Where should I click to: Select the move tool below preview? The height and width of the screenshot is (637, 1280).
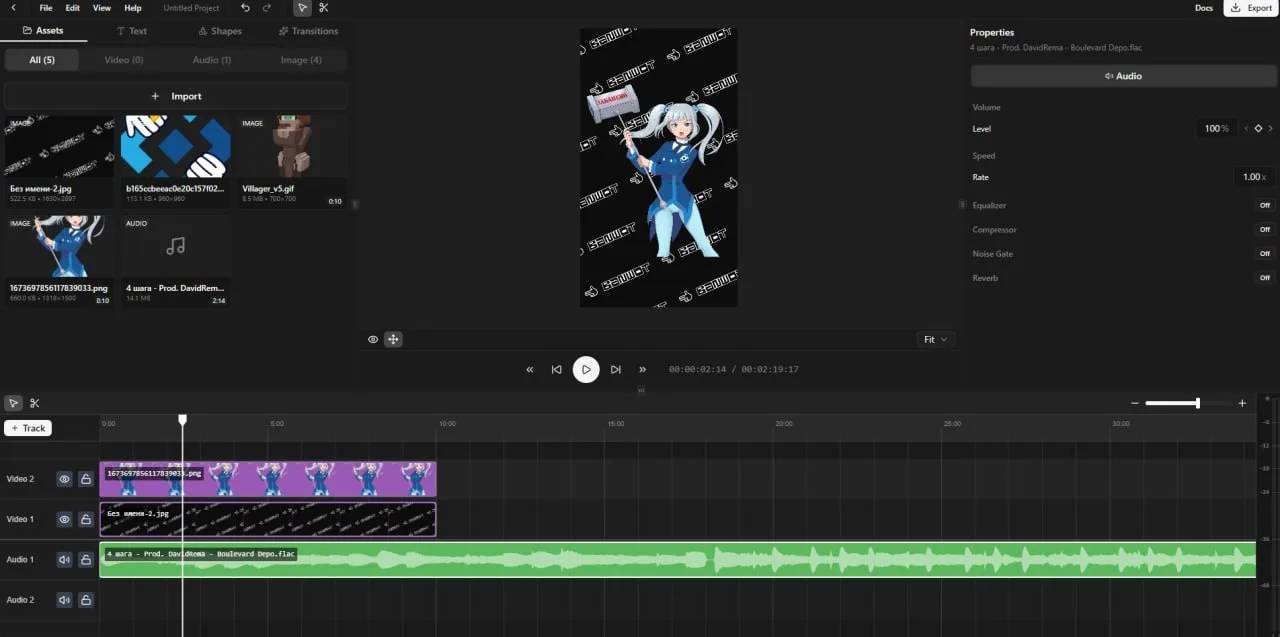point(393,339)
